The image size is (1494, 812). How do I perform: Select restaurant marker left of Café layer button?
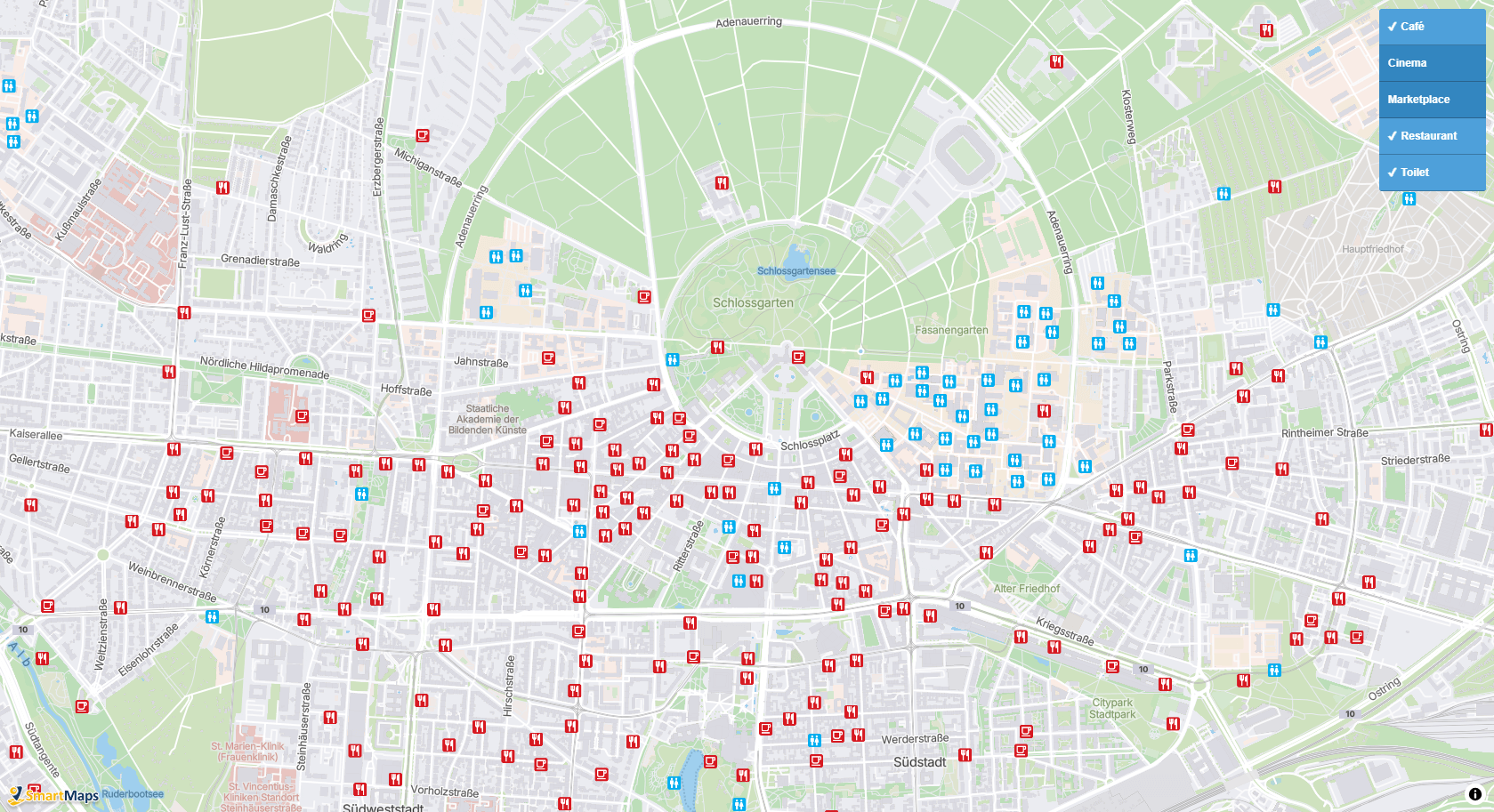tap(1266, 31)
